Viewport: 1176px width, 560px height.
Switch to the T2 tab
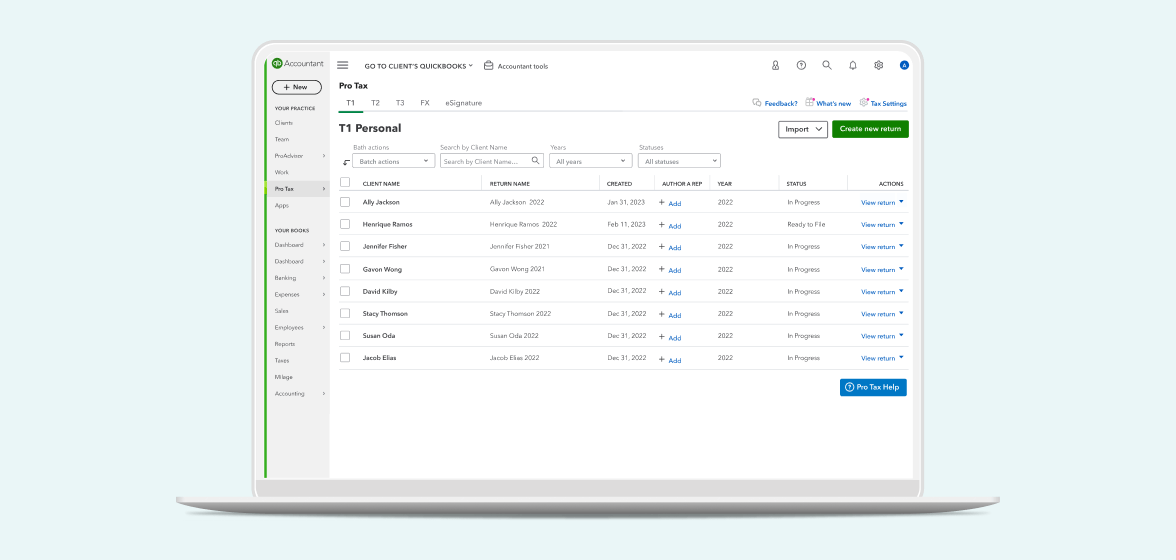(375, 103)
